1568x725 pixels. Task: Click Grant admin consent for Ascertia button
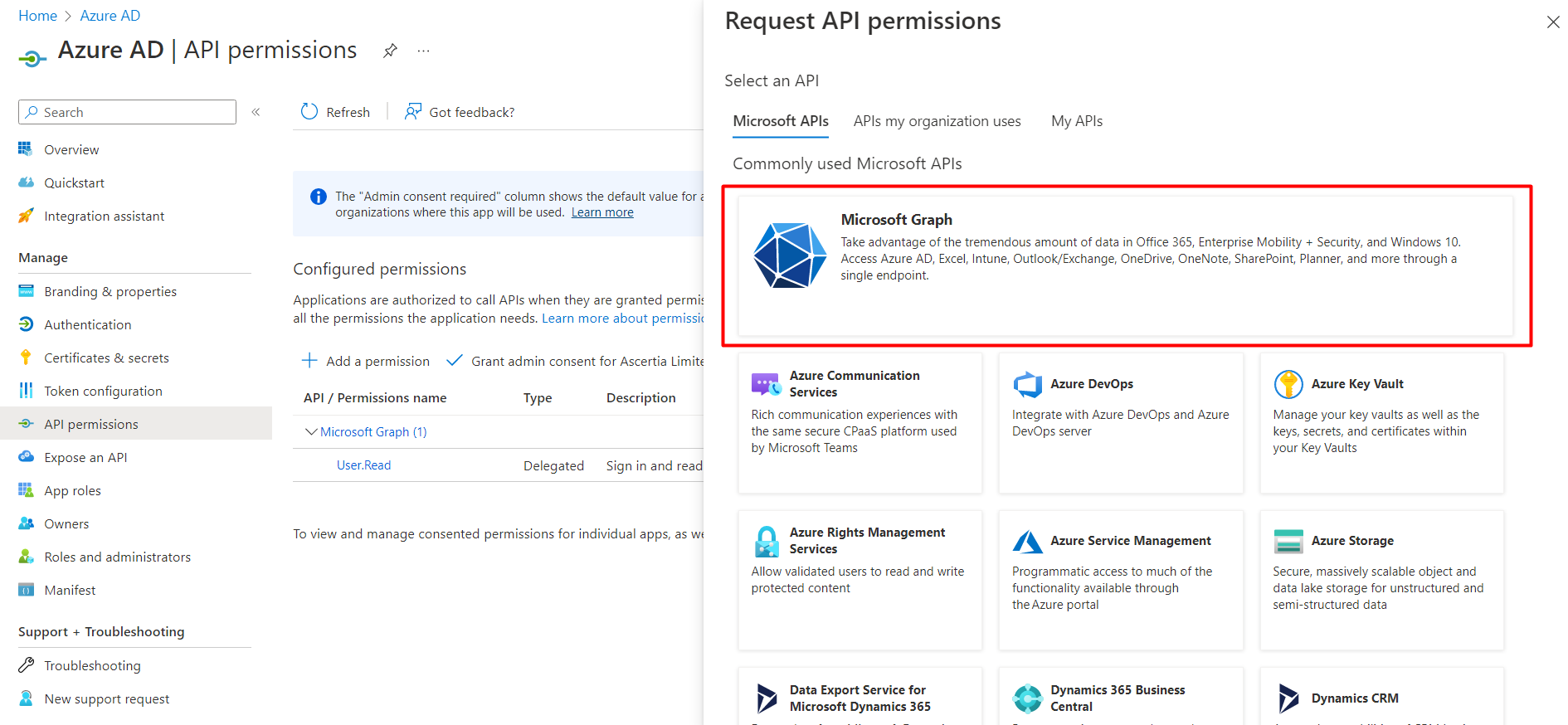575,361
